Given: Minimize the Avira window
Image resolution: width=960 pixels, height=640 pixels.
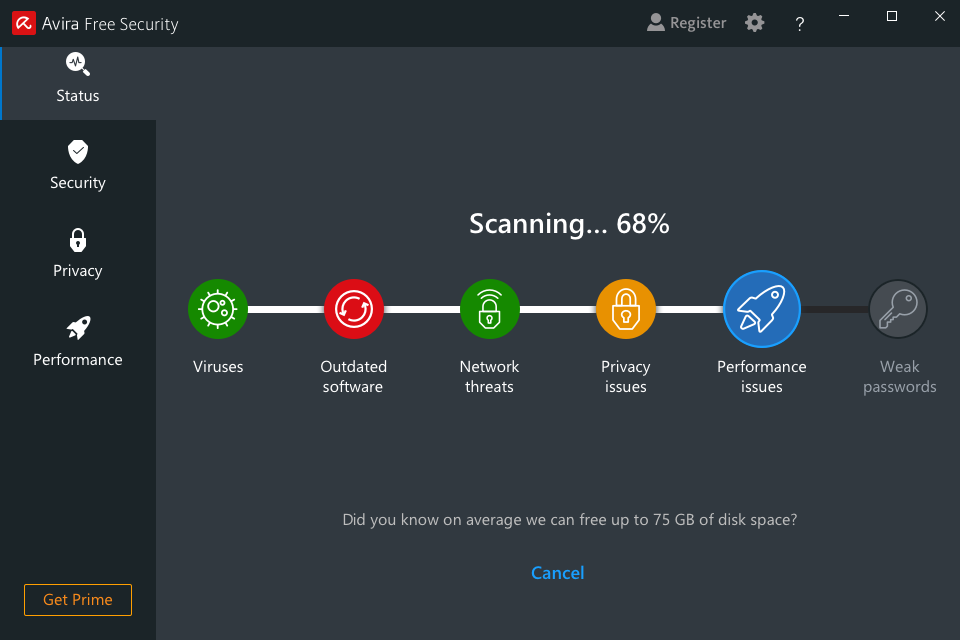Looking at the screenshot, I should [x=844, y=16].
